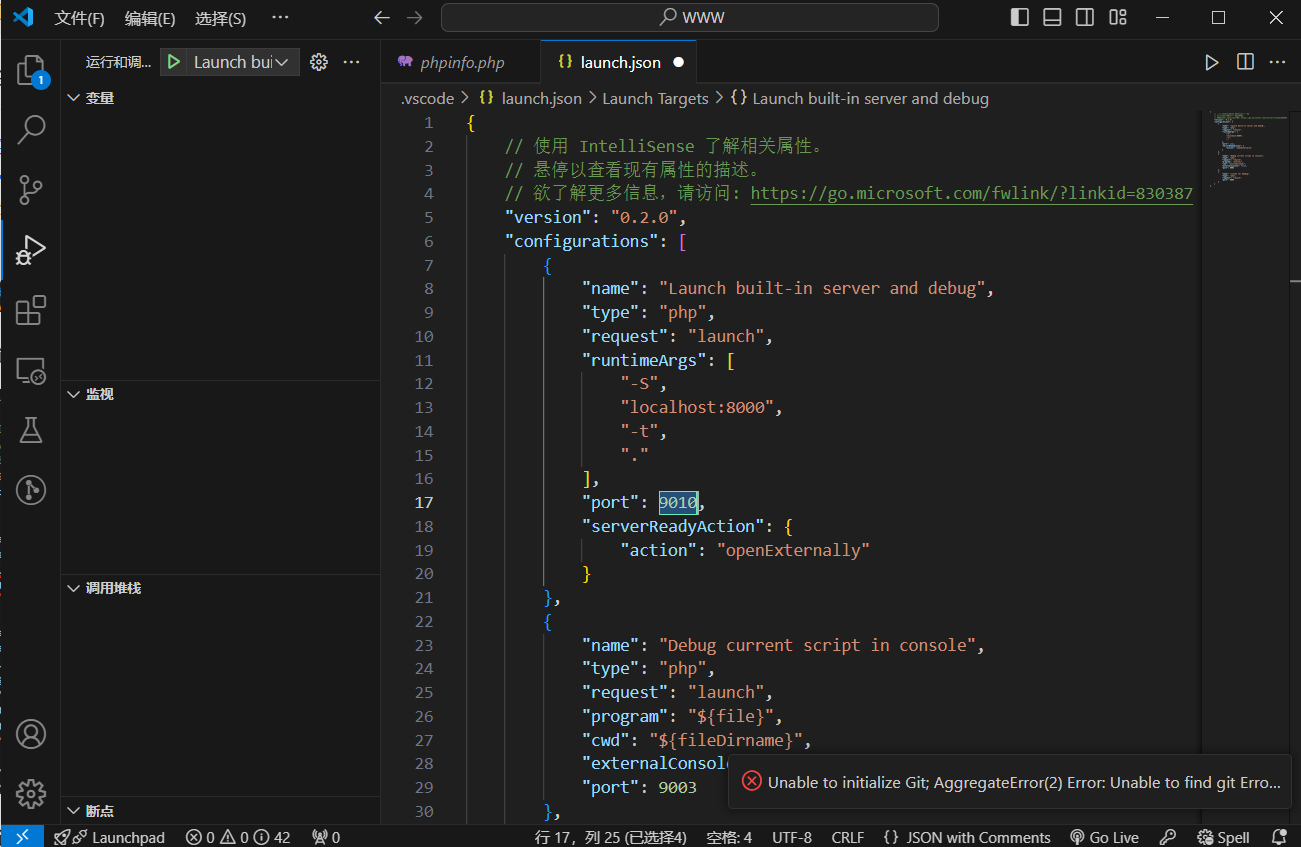Screen dimensions: 1301x847
Task: Open 选择(S) menu
Action: click(220, 18)
